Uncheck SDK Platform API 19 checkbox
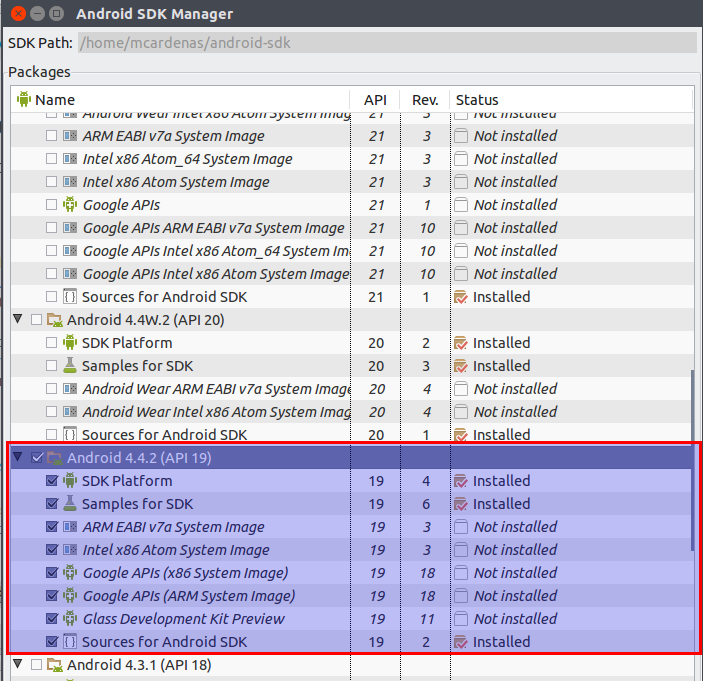The width and height of the screenshot is (703, 681). tap(52, 481)
